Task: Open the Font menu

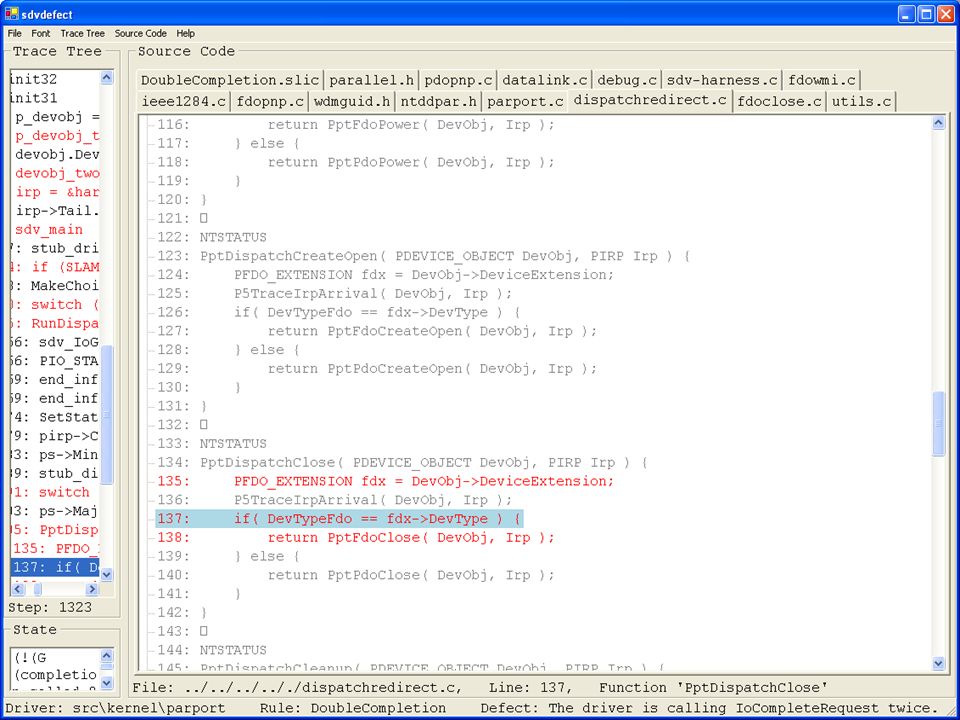Action: [x=41, y=33]
